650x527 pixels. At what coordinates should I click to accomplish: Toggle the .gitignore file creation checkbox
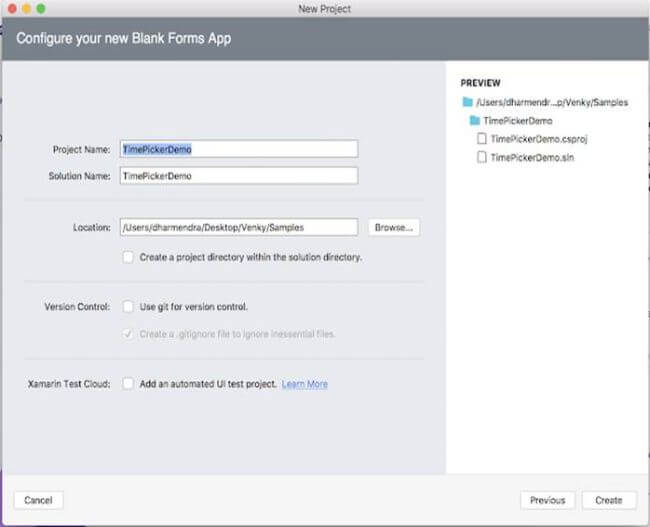(x=128, y=333)
